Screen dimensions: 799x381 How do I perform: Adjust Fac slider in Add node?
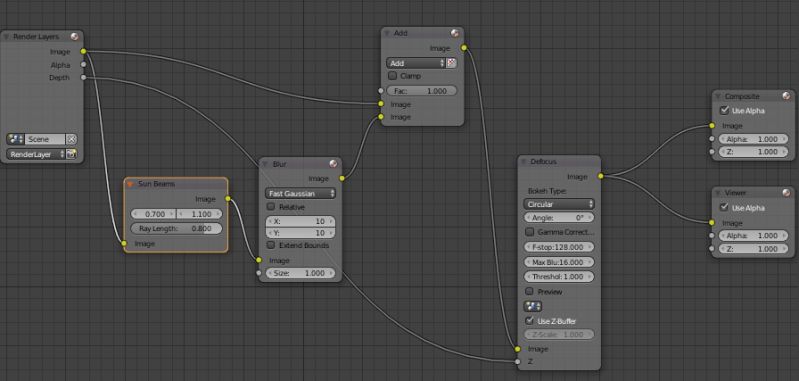[422, 91]
